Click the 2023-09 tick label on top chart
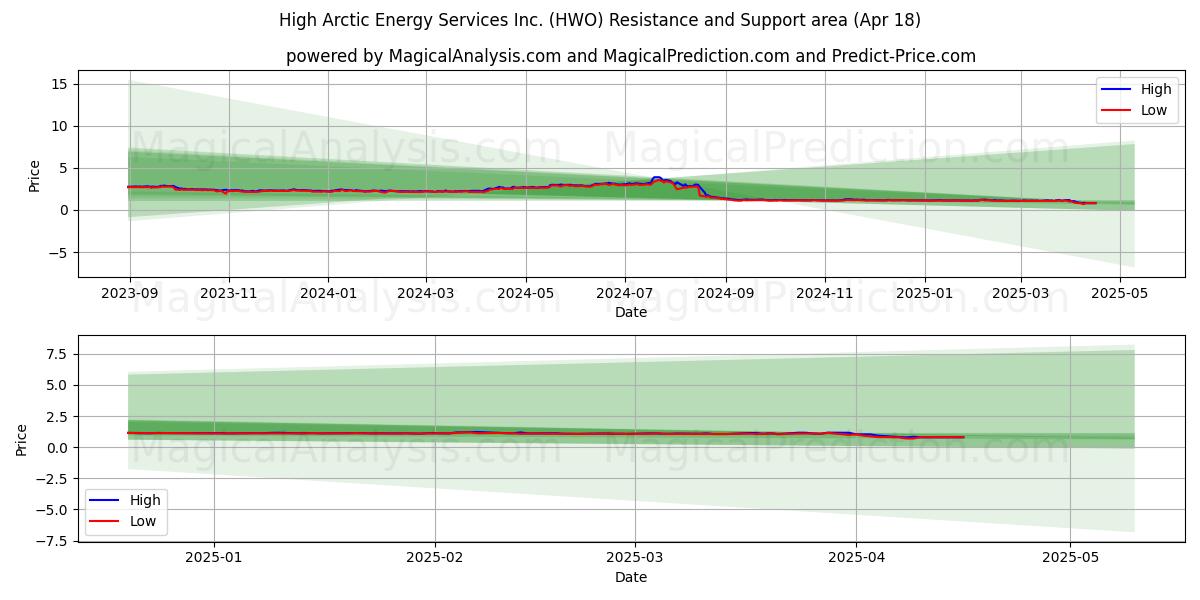Viewport: 1200px width, 600px height. pos(129,294)
